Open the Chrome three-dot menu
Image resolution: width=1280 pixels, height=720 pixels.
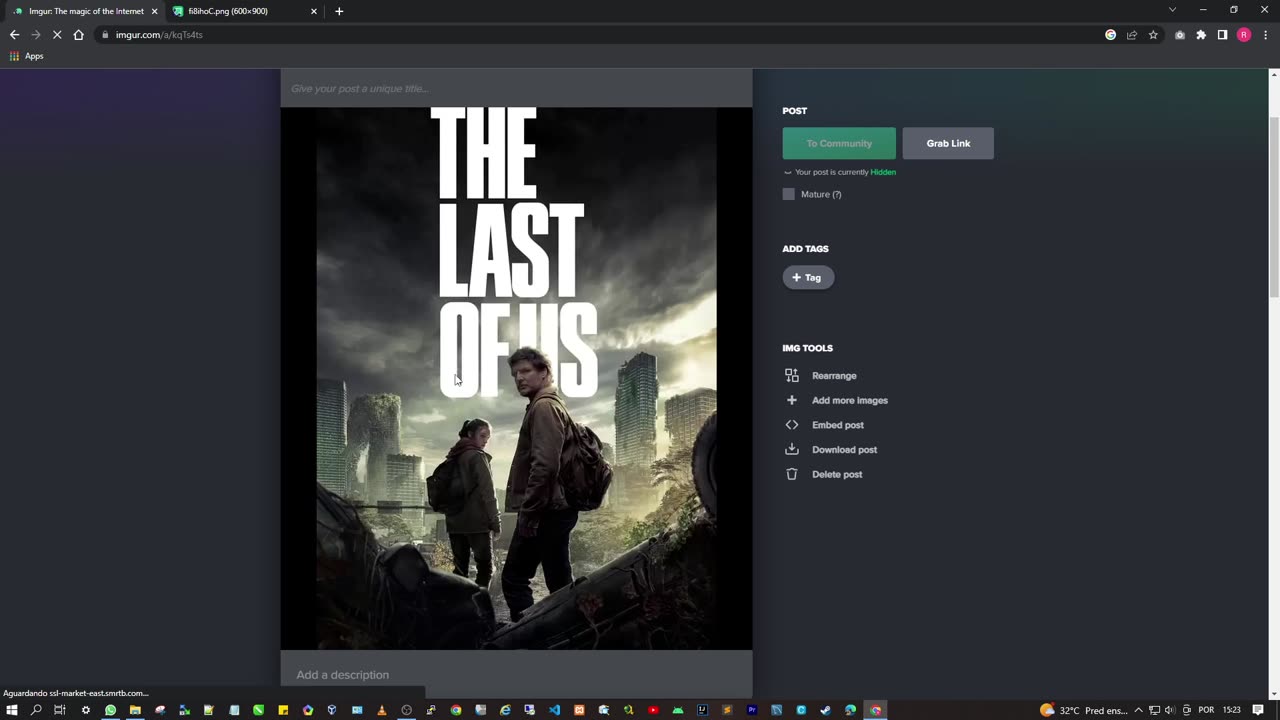pyautogui.click(x=1265, y=35)
